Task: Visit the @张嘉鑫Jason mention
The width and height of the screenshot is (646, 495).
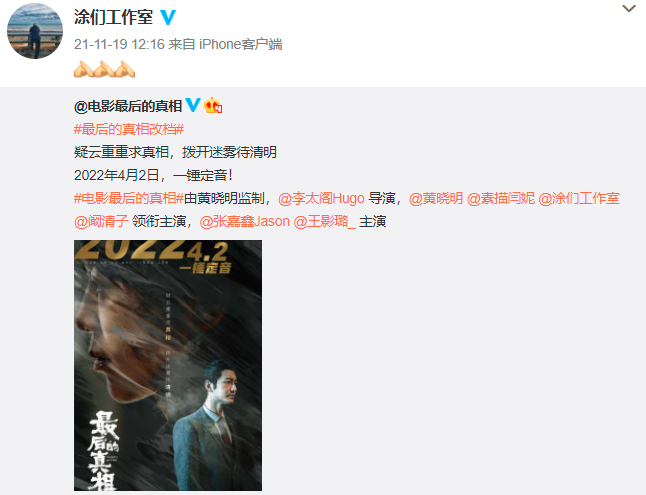Action: click(x=245, y=222)
